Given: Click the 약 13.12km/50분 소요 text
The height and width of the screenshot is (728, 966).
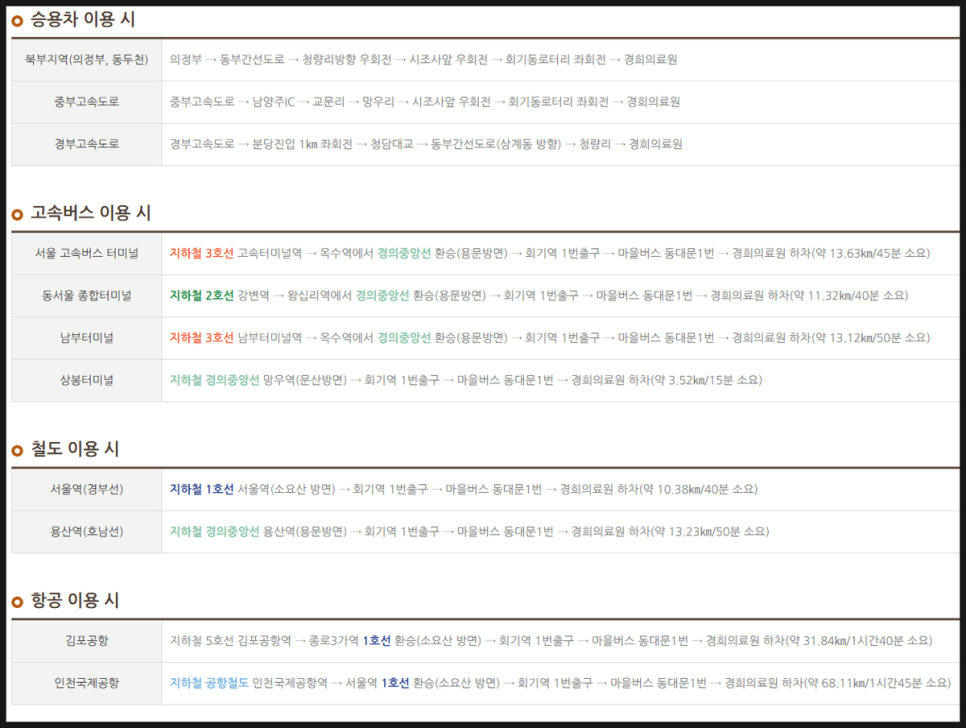Looking at the screenshot, I should [x=871, y=338].
